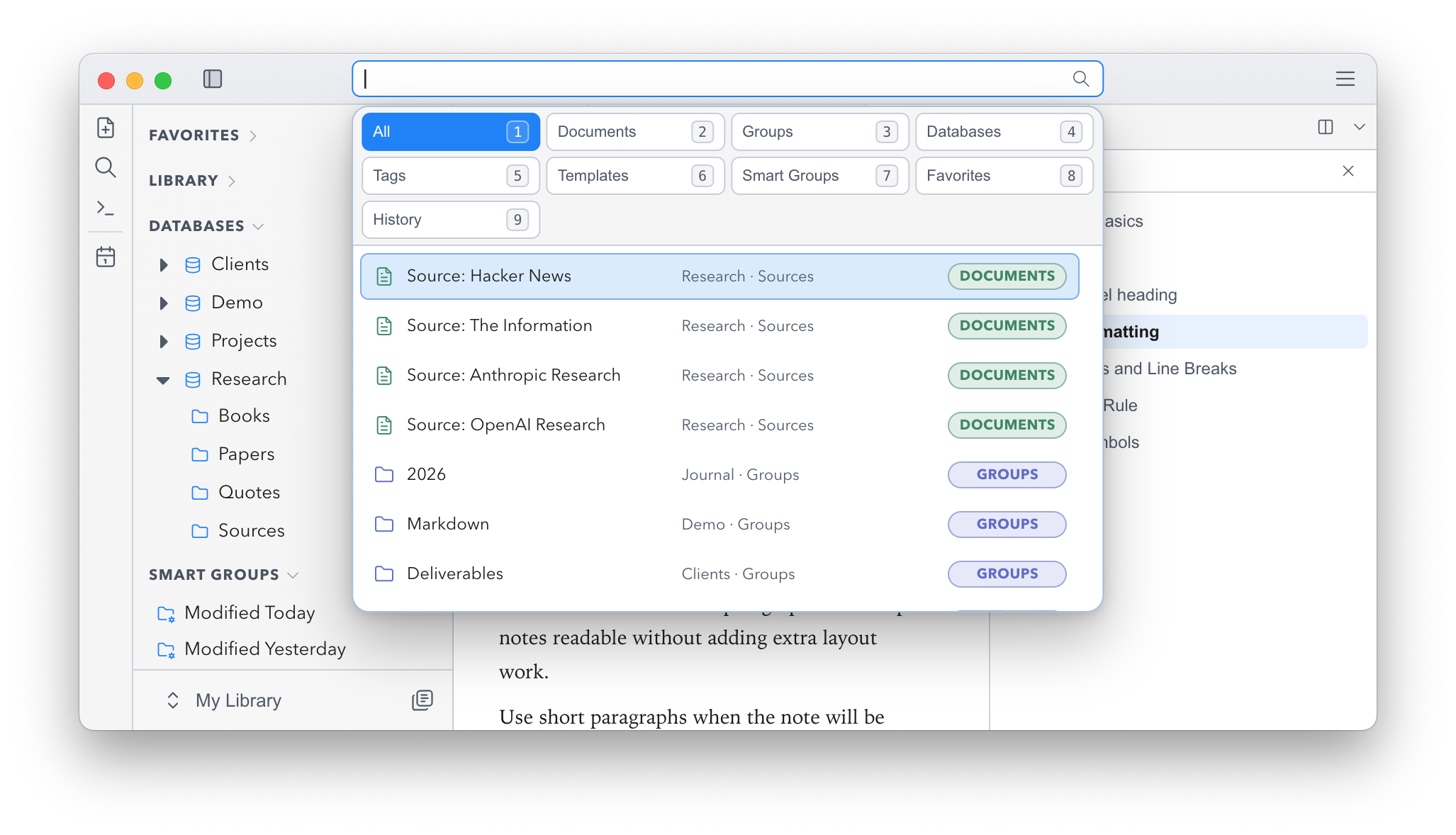This screenshot has height=835, width=1456.
Task: Click the new document icon in left rail
Action: (106, 128)
